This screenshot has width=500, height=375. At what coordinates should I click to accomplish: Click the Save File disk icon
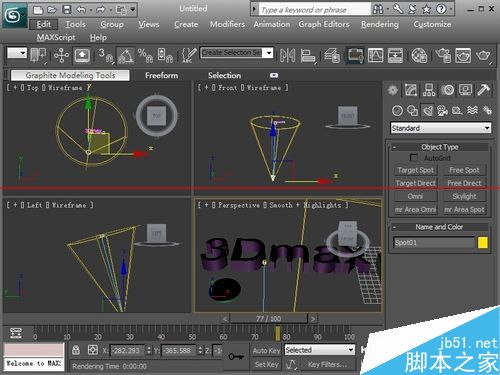(x=67, y=10)
